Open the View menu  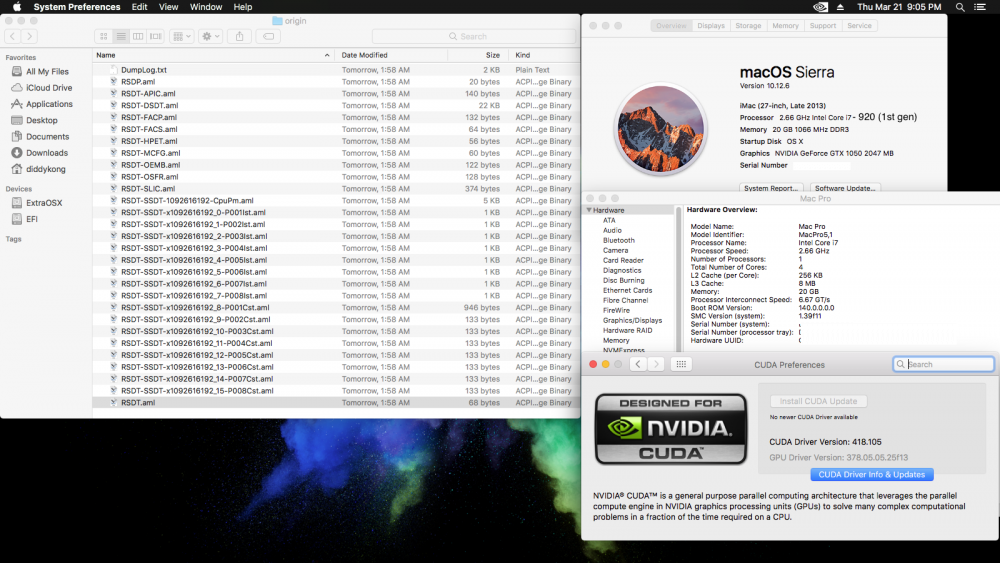point(168,7)
